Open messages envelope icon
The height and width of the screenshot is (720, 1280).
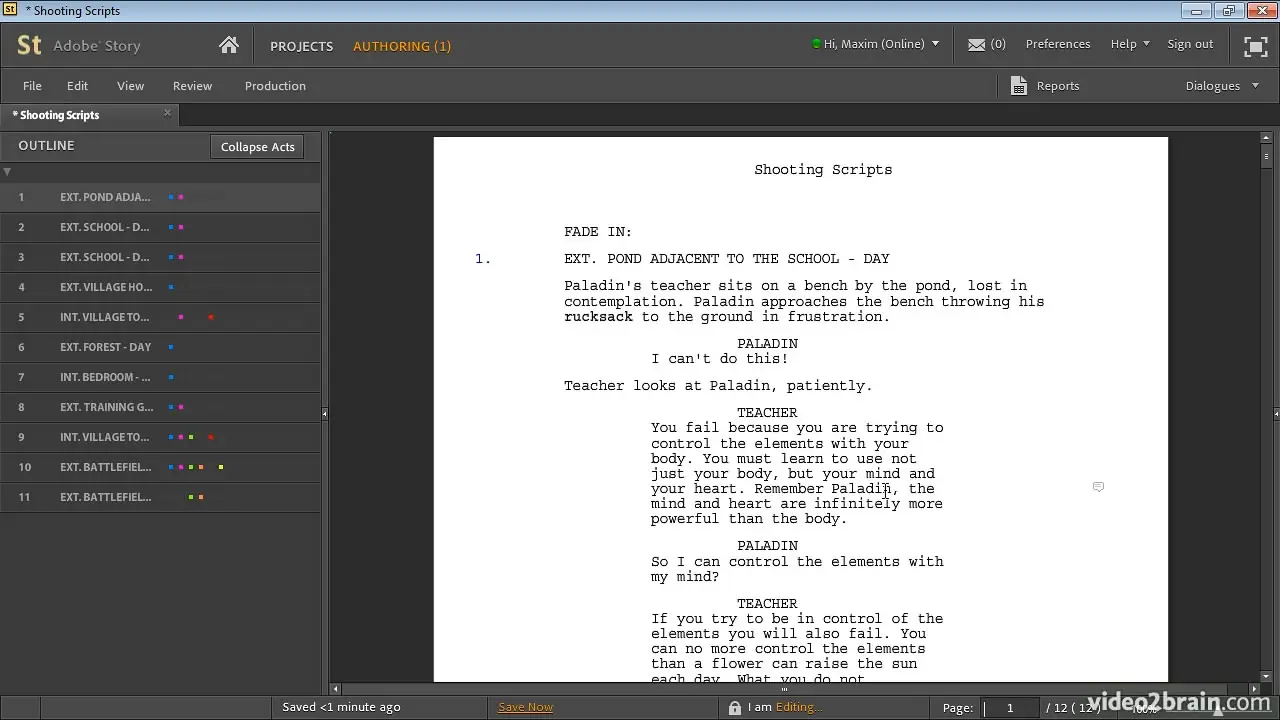click(977, 44)
